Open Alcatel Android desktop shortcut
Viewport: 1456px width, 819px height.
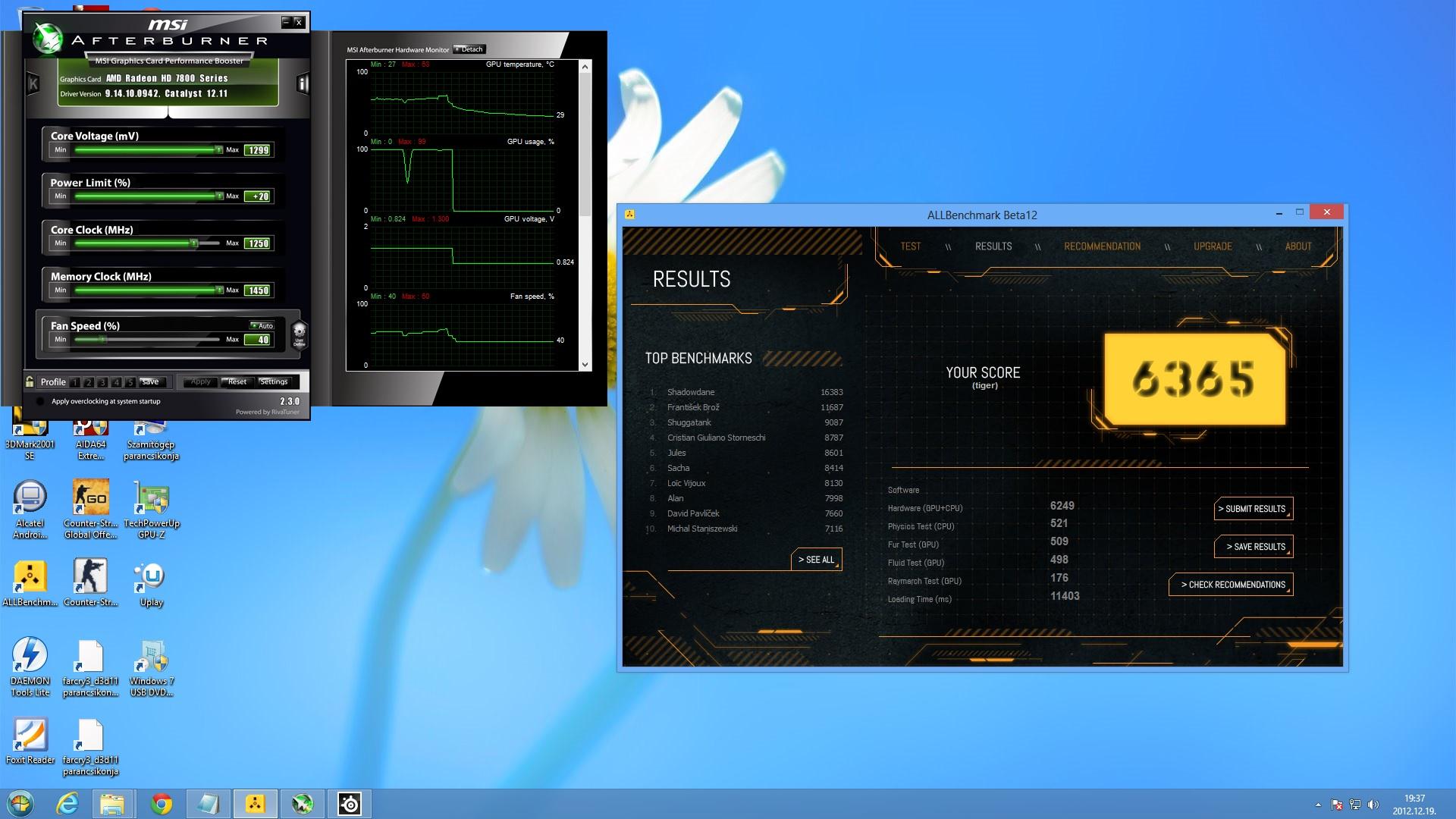pyautogui.click(x=30, y=510)
